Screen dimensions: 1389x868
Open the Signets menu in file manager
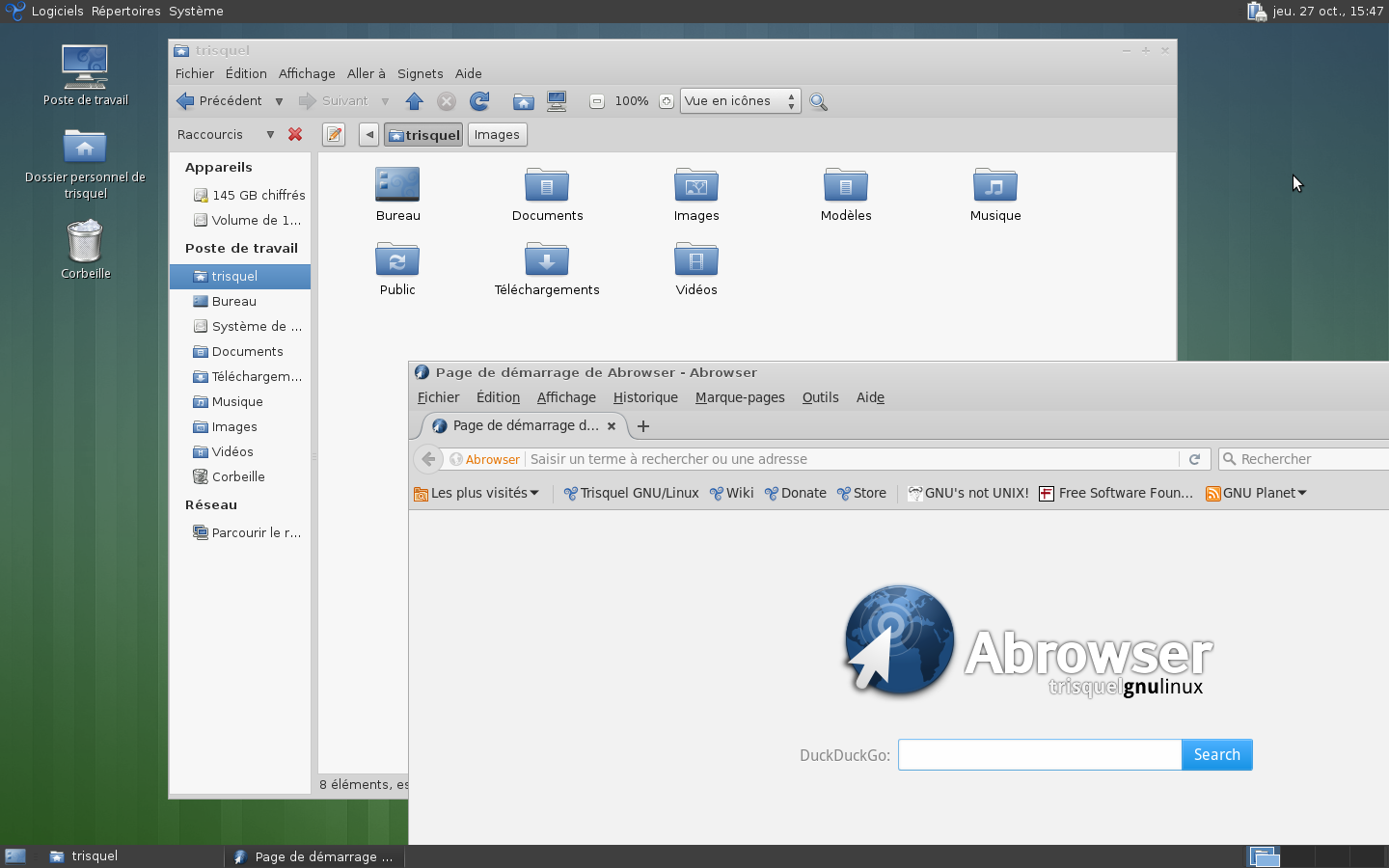[x=420, y=73]
